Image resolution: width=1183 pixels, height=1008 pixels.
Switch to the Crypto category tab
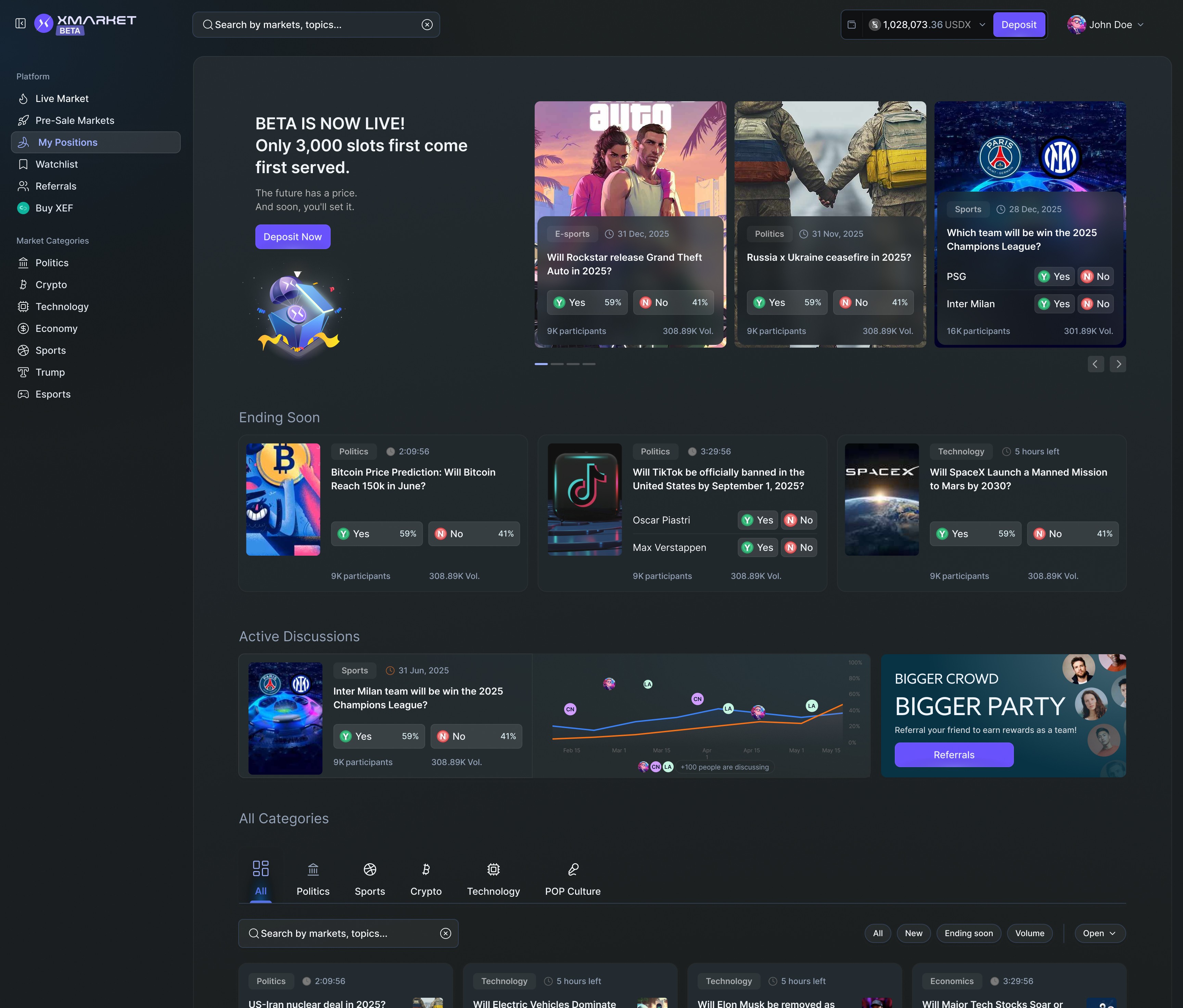click(426, 879)
